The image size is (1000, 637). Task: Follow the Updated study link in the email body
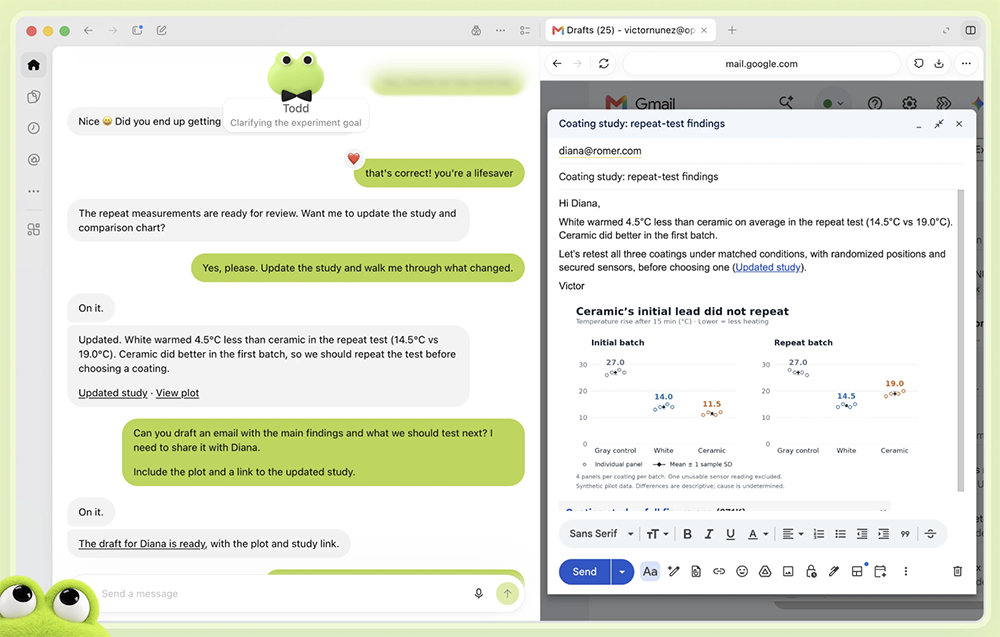point(768,267)
